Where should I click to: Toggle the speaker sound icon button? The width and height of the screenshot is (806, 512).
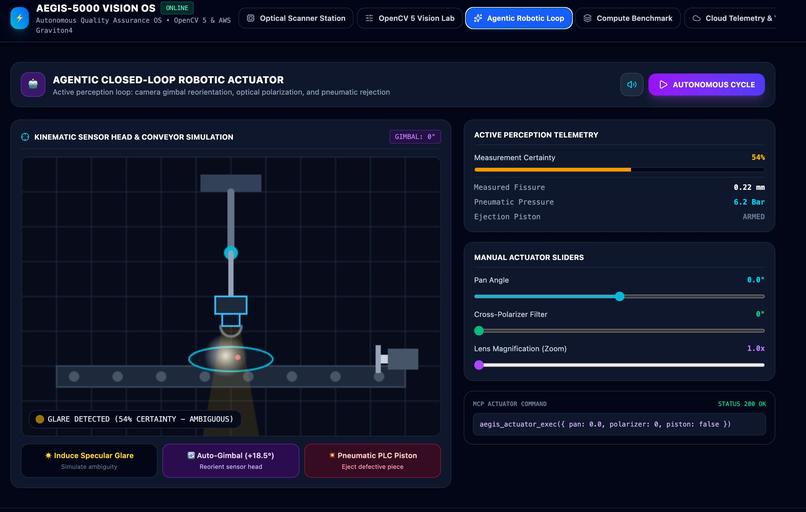tap(632, 84)
